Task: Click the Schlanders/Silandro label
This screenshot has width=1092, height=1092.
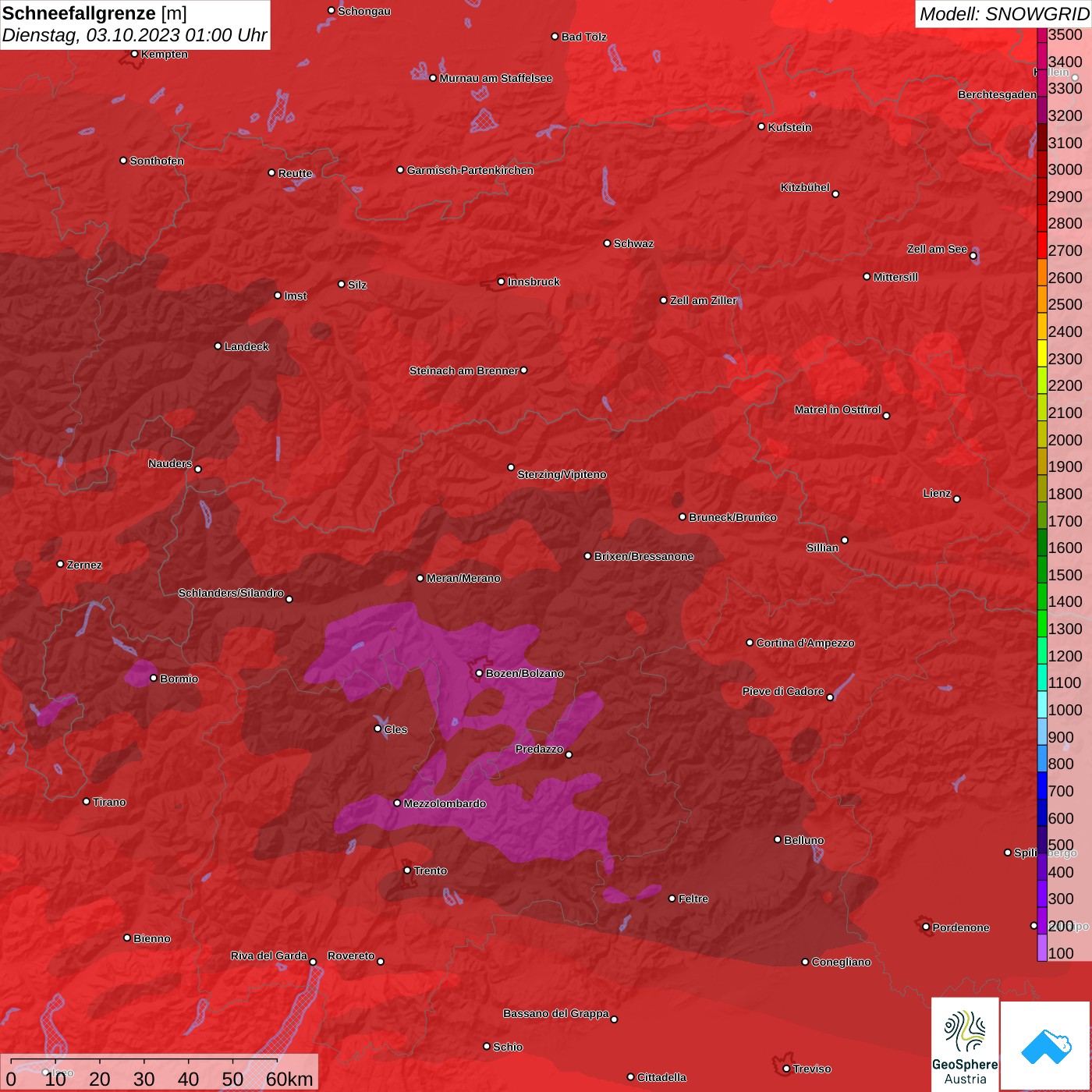Action: (x=231, y=593)
